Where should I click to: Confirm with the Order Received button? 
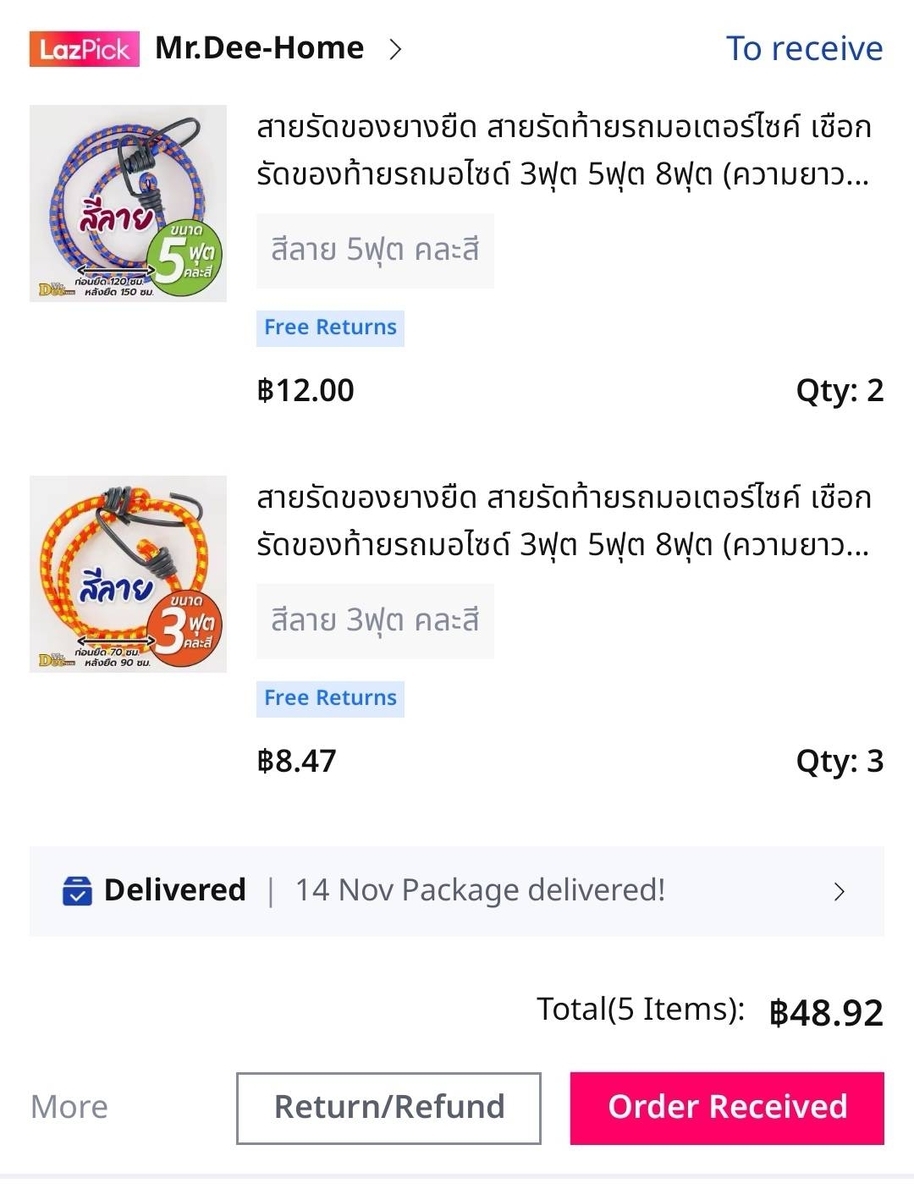(727, 1107)
